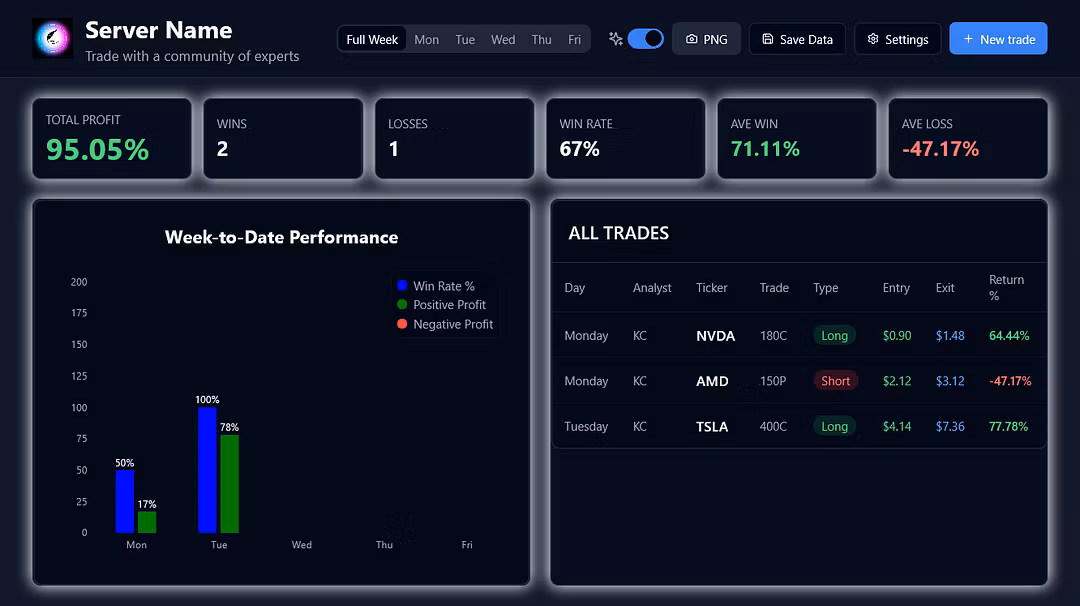Show Friday trades via Fri tab
Viewport: 1080px width, 606px height.
click(x=574, y=40)
